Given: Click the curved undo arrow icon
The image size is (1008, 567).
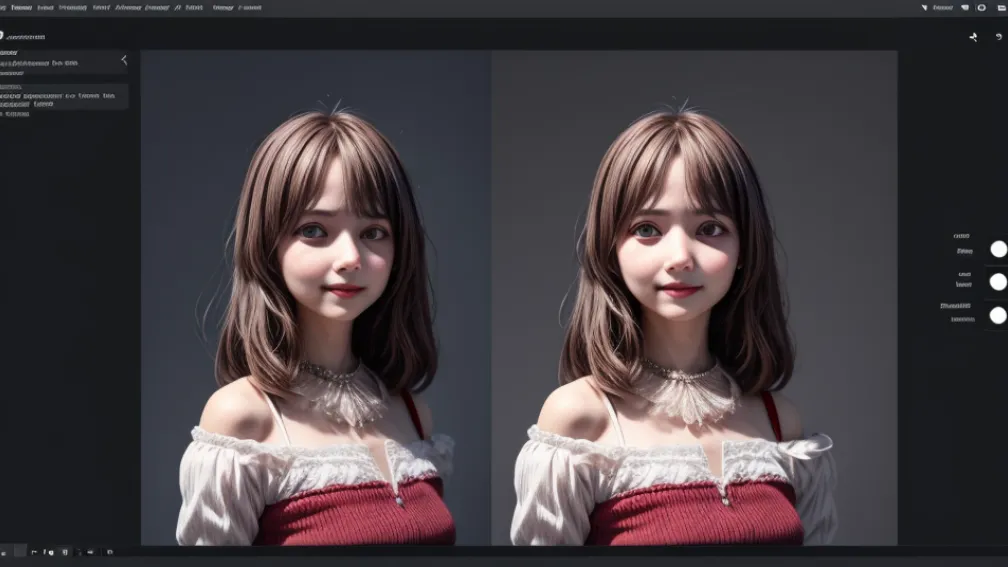Looking at the screenshot, I should tap(998, 37).
